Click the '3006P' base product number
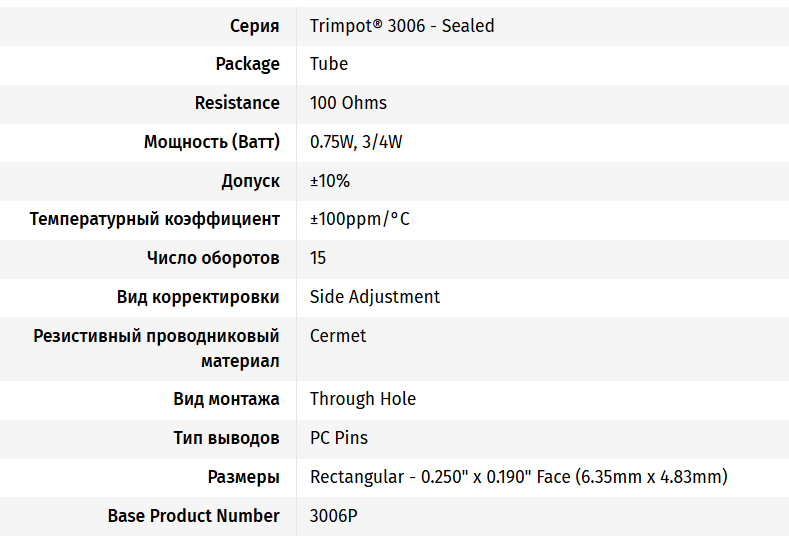789x536 pixels. [x=334, y=516]
